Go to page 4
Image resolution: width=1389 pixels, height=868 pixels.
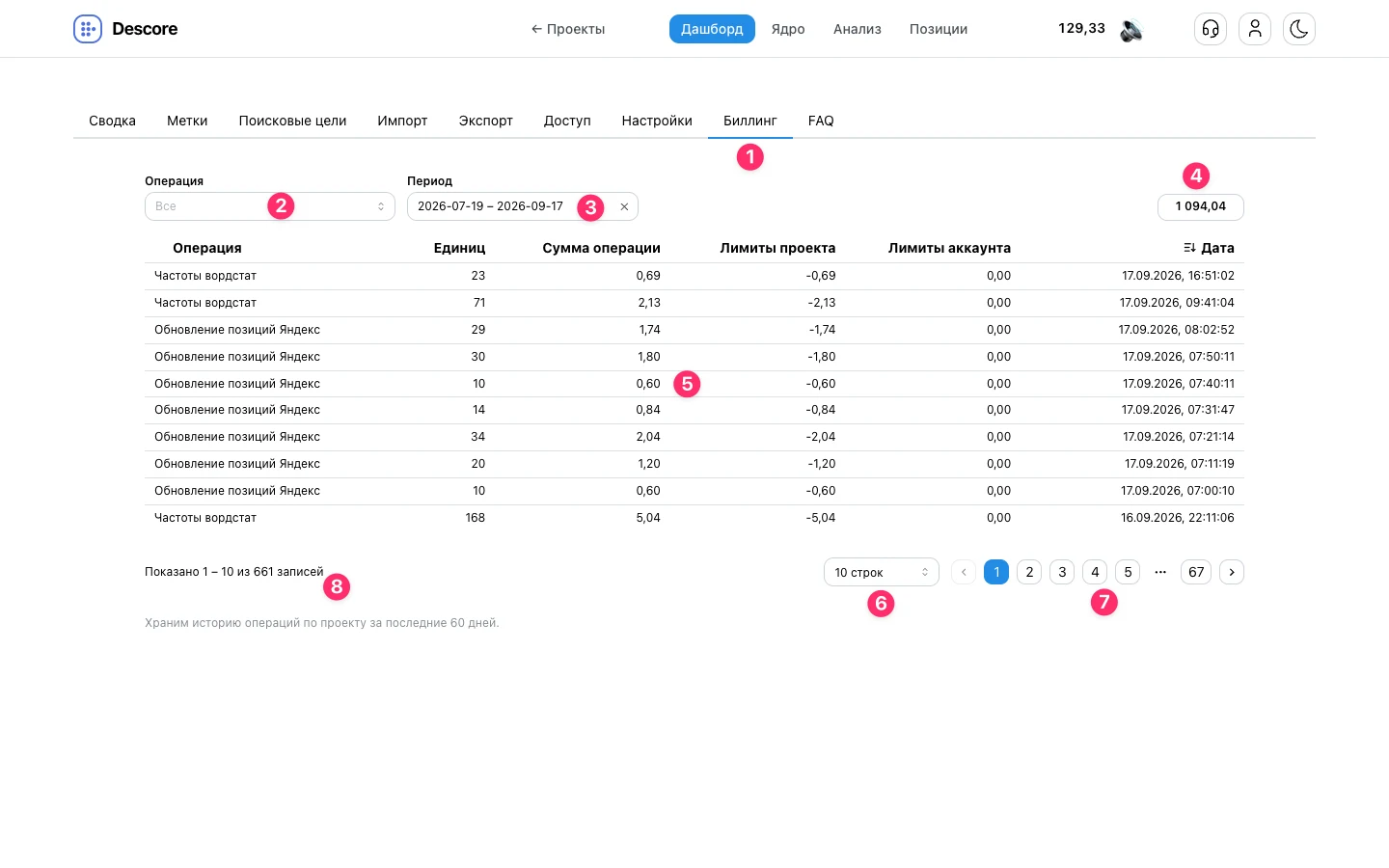point(1095,572)
